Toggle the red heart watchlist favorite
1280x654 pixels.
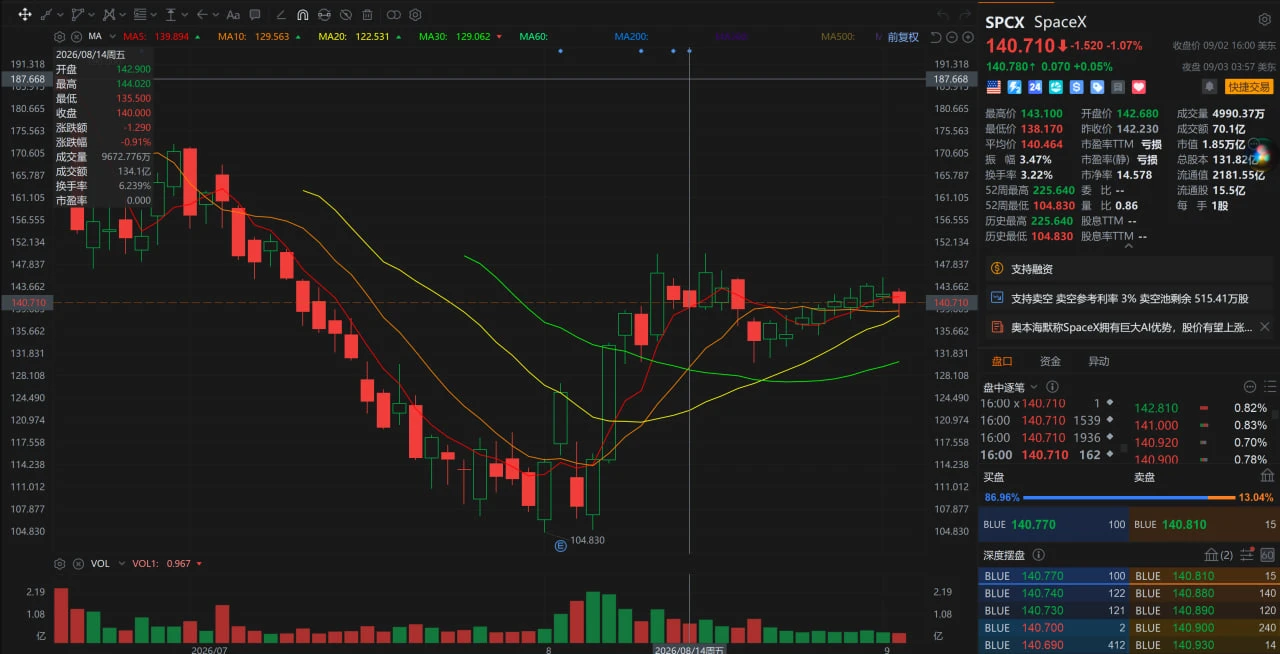pyautogui.click(x=1139, y=87)
